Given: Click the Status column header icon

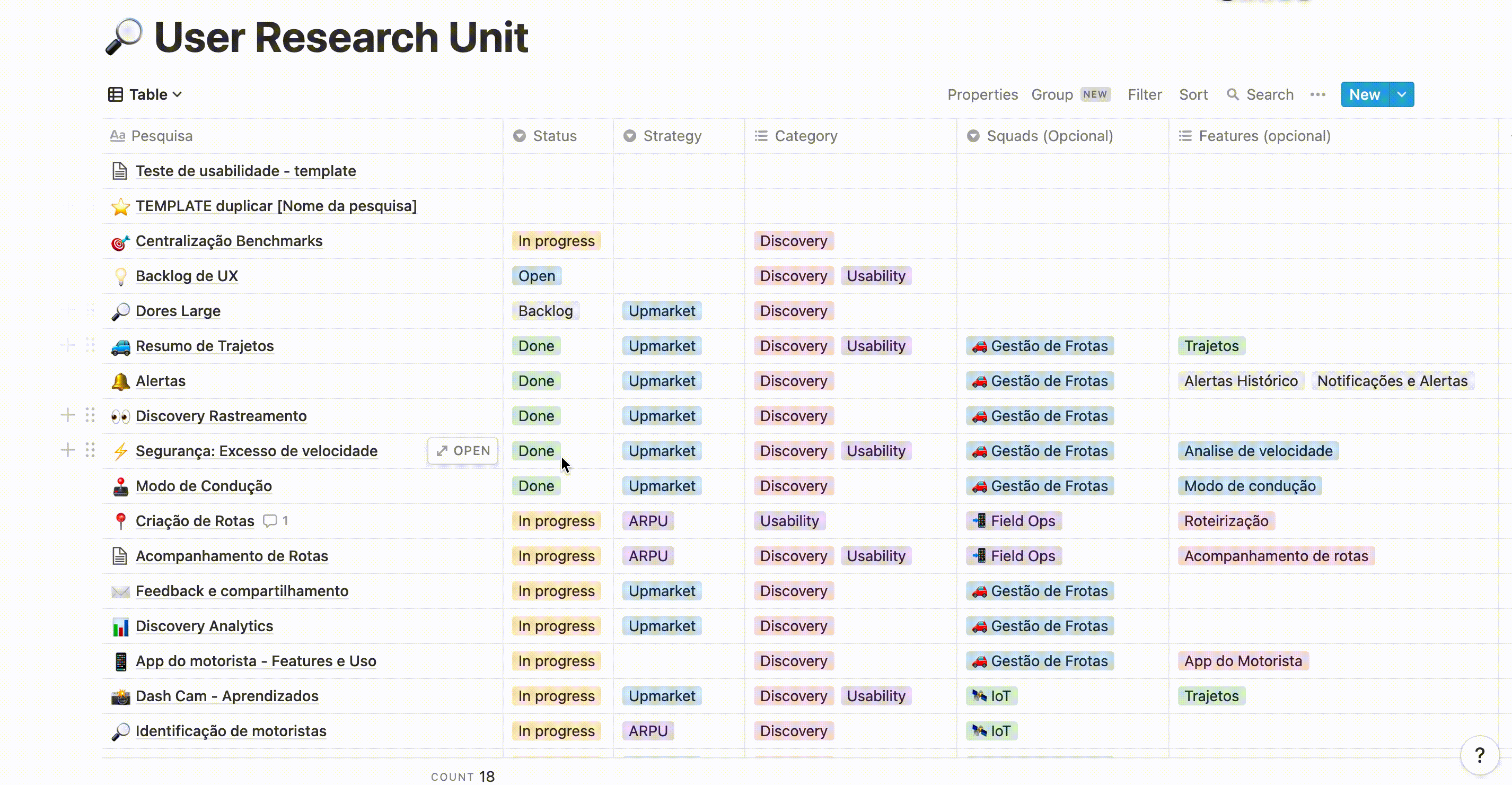Looking at the screenshot, I should point(519,135).
